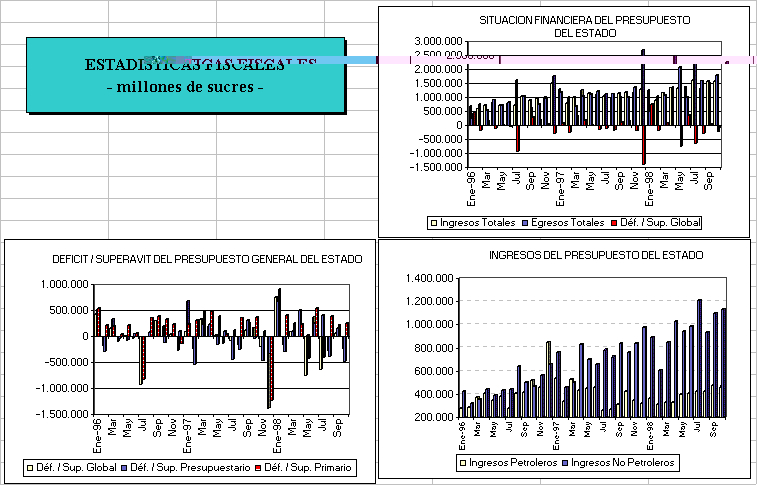Image resolution: width=757 pixels, height=485 pixels.
Task: Click the INGRESOS DEL PRESUPUESTO DEL ESTADO title
Action: (x=596, y=256)
